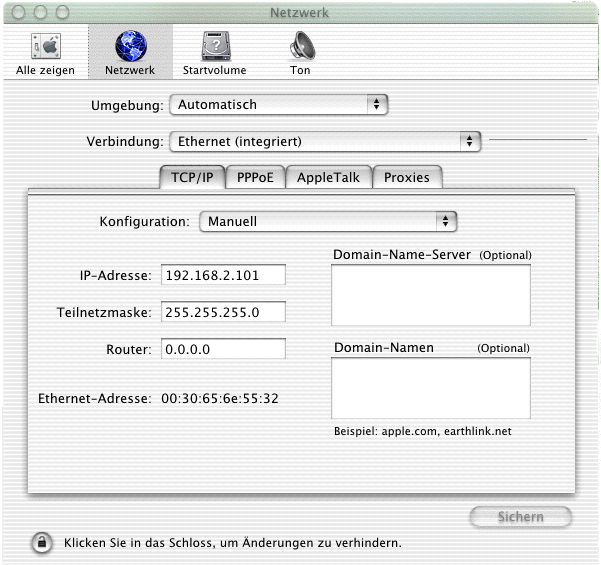Switch to the TCP/IP tab

pos(192,177)
